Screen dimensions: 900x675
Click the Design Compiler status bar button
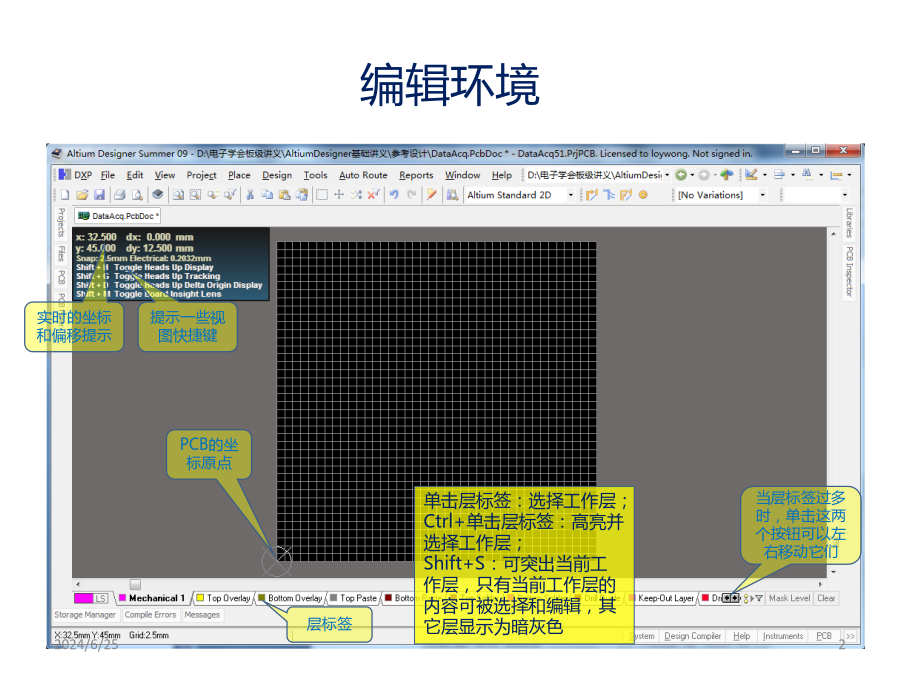(x=692, y=636)
